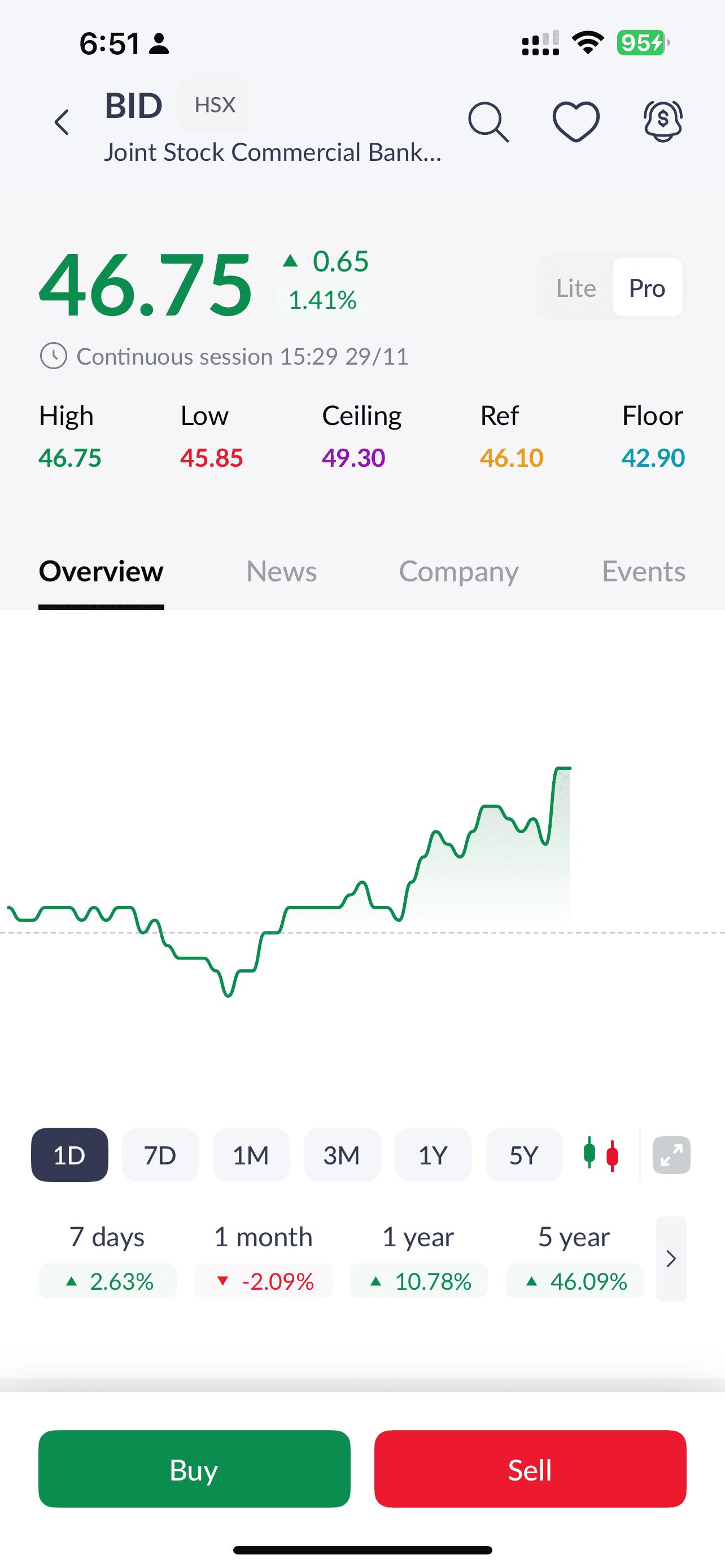Open the search magnifier icon
Image resolution: width=725 pixels, height=1568 pixels.
[x=488, y=122]
